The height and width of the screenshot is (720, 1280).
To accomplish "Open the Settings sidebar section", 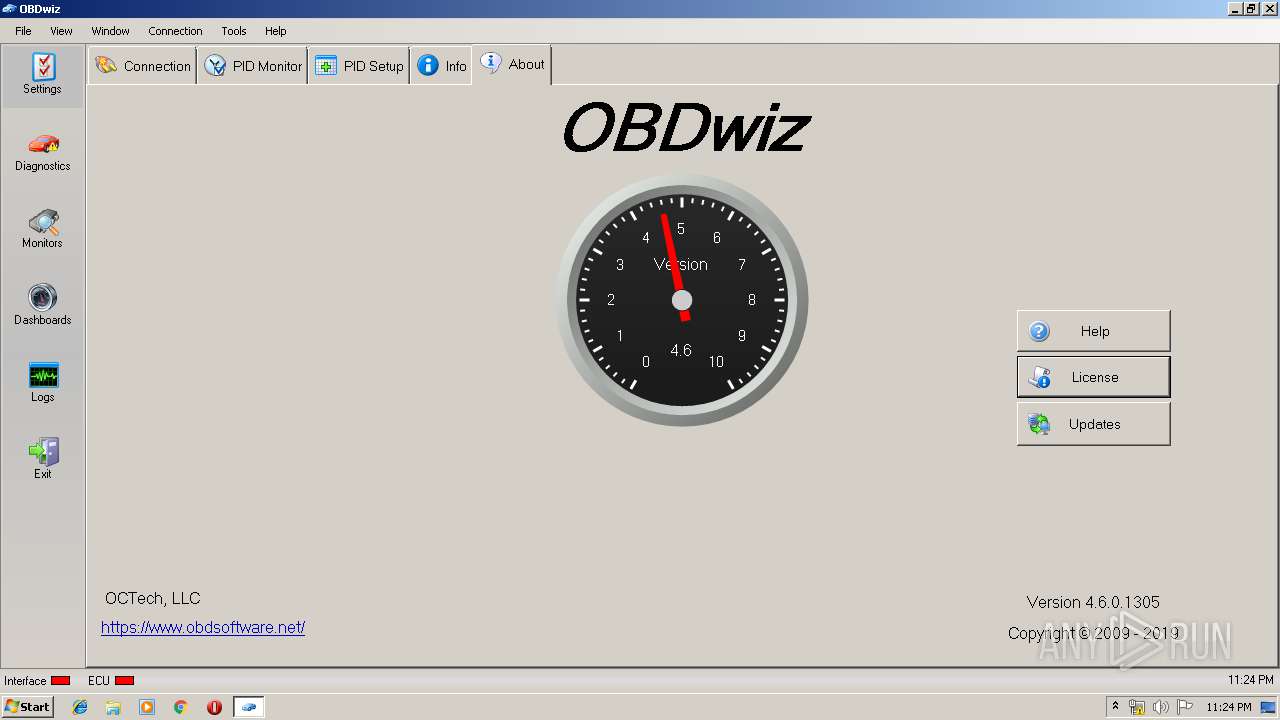I will pos(42,76).
